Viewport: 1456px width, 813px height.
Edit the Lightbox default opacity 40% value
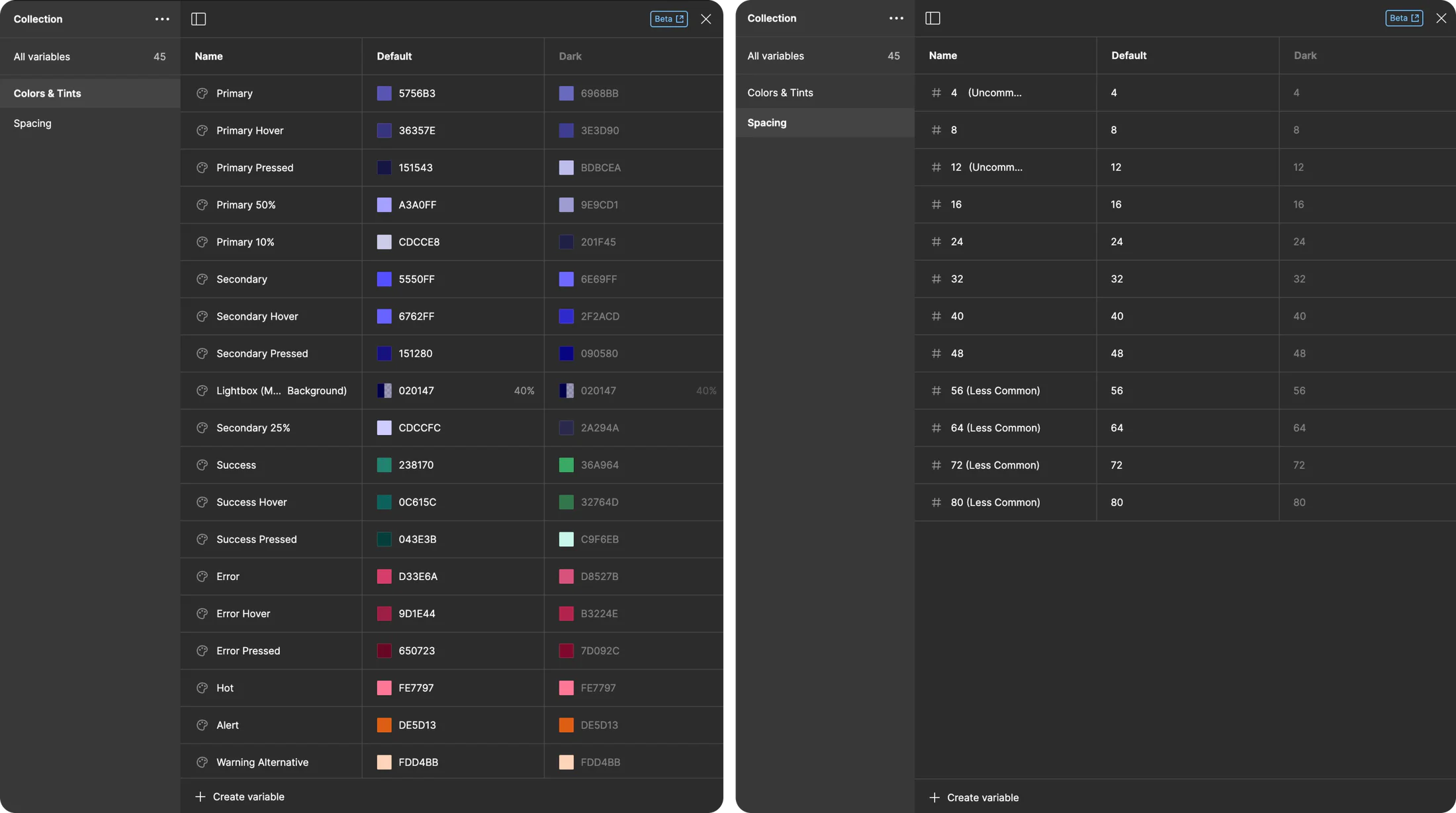[524, 391]
